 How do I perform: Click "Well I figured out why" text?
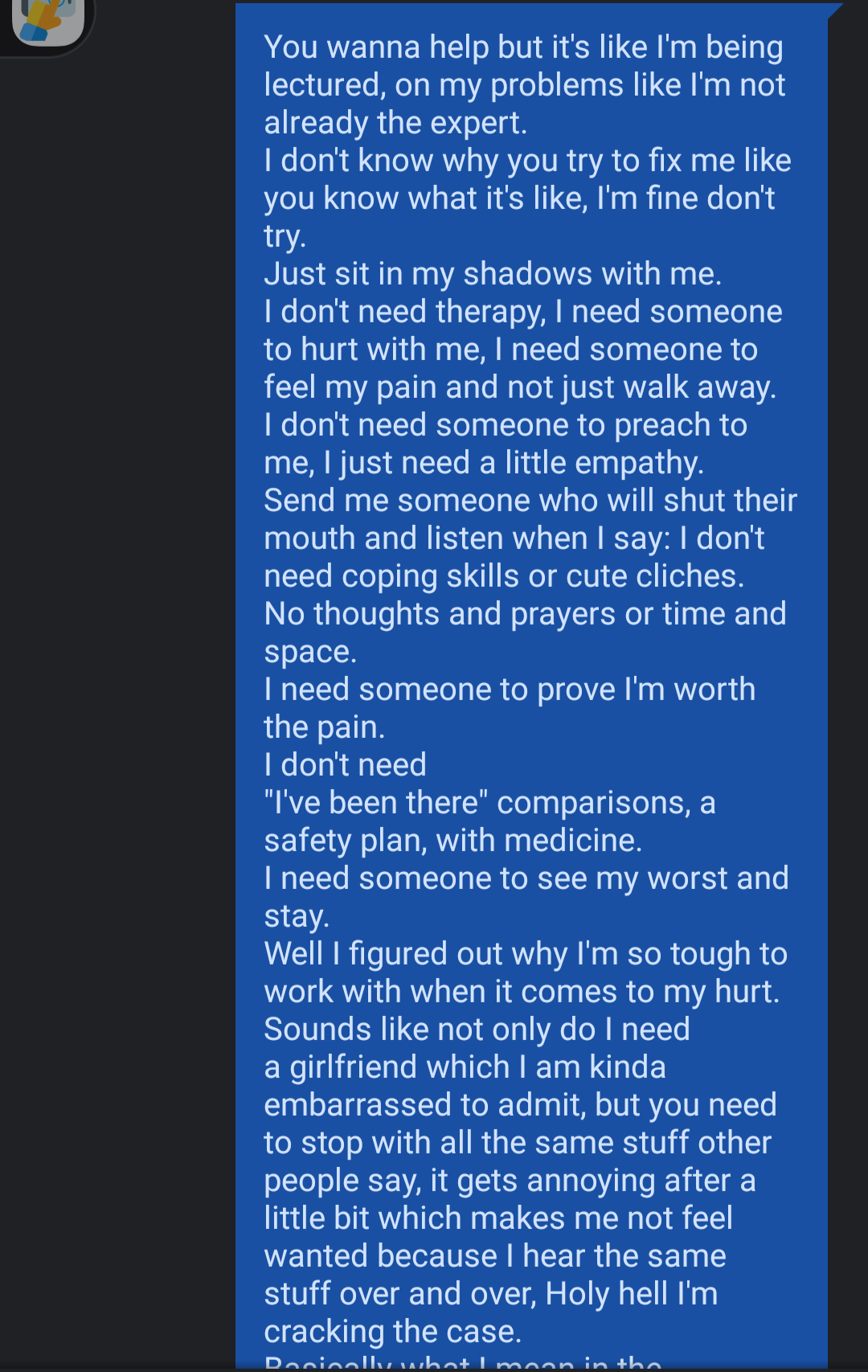[416, 954]
